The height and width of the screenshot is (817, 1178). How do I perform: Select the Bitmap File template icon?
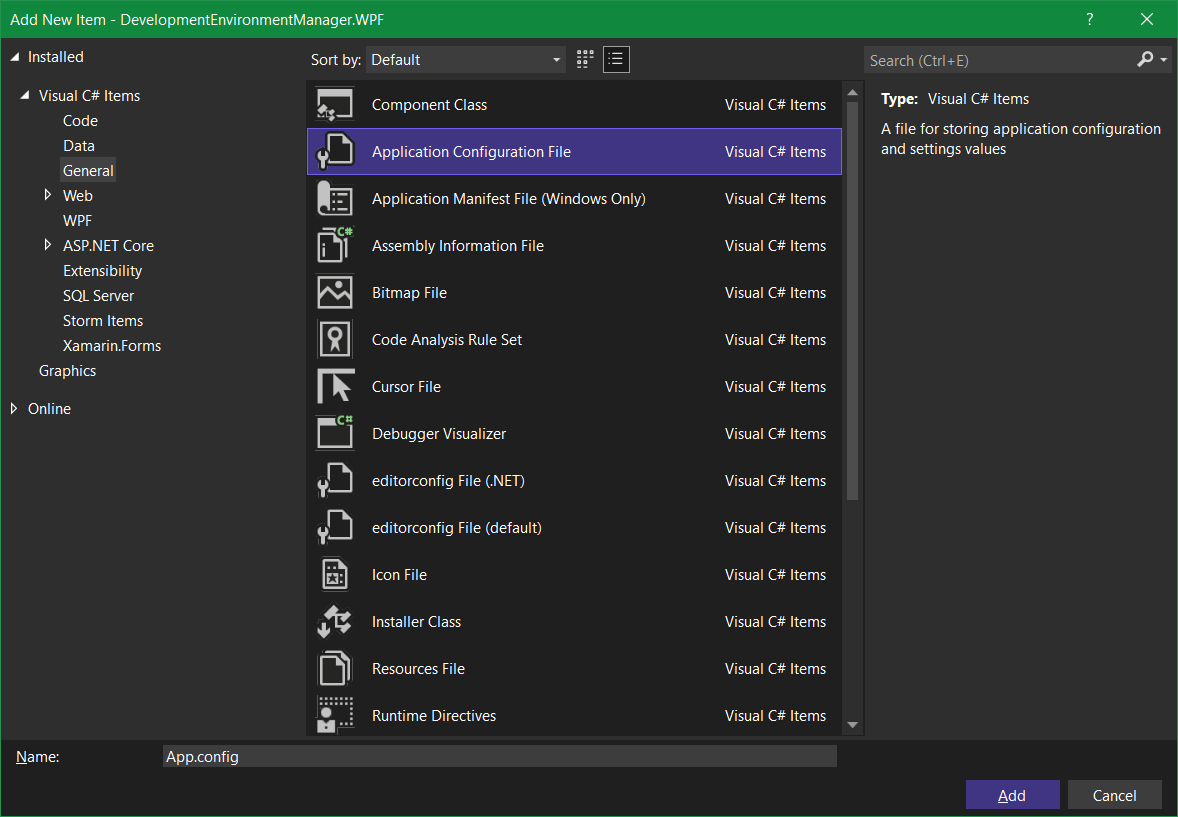(x=335, y=292)
